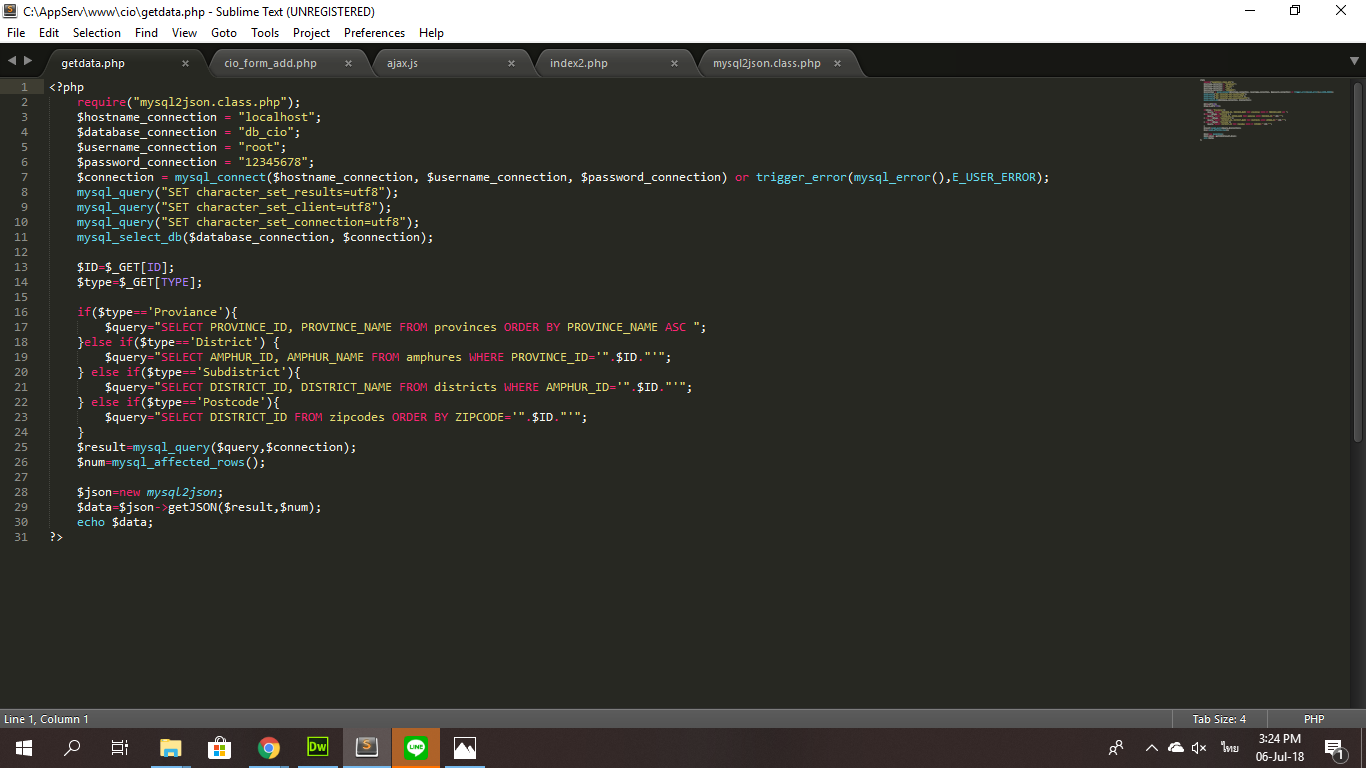The width and height of the screenshot is (1366, 768).
Task: Click the trigger_error function call
Action: pos(903,177)
